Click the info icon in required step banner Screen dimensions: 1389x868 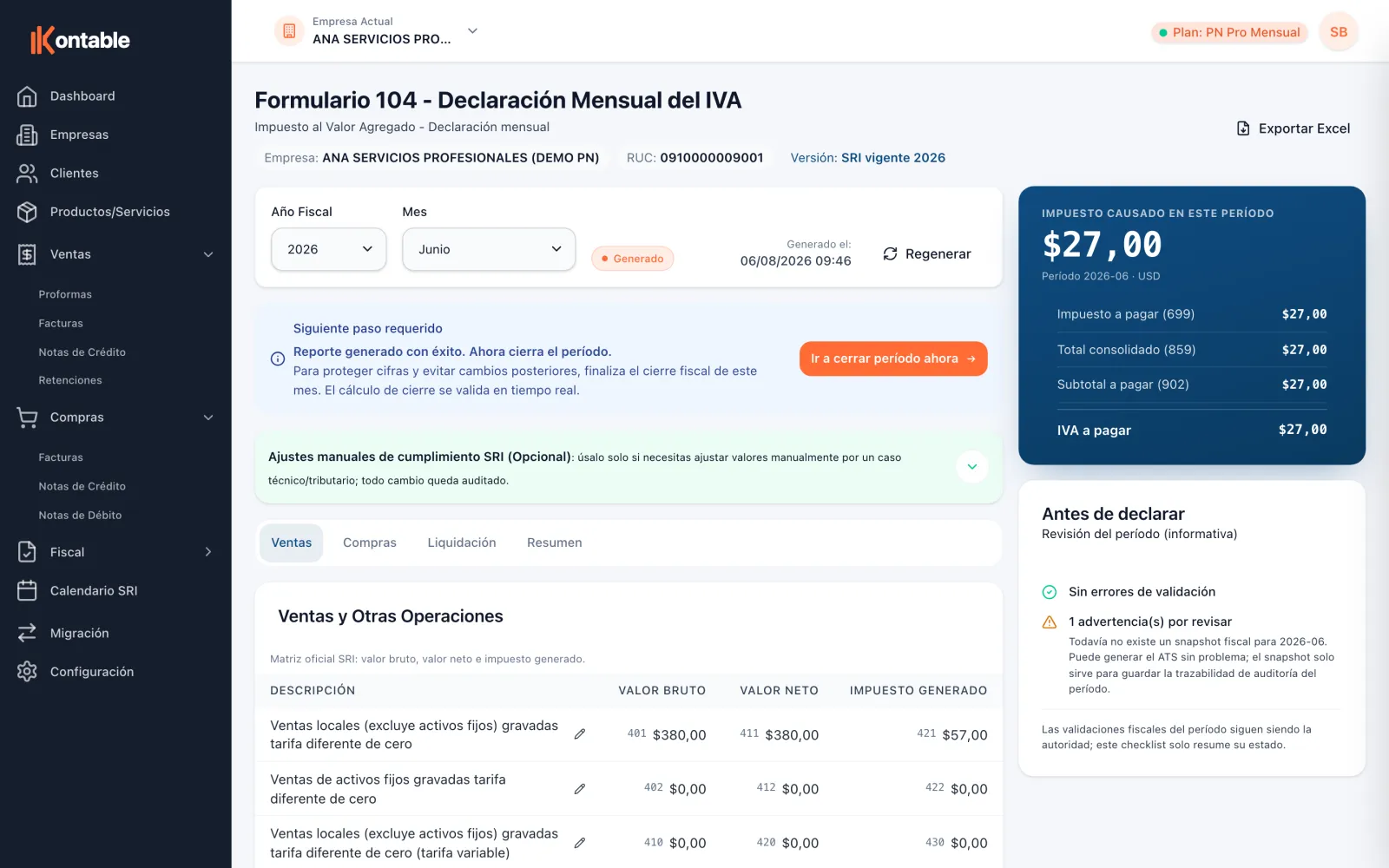278,358
